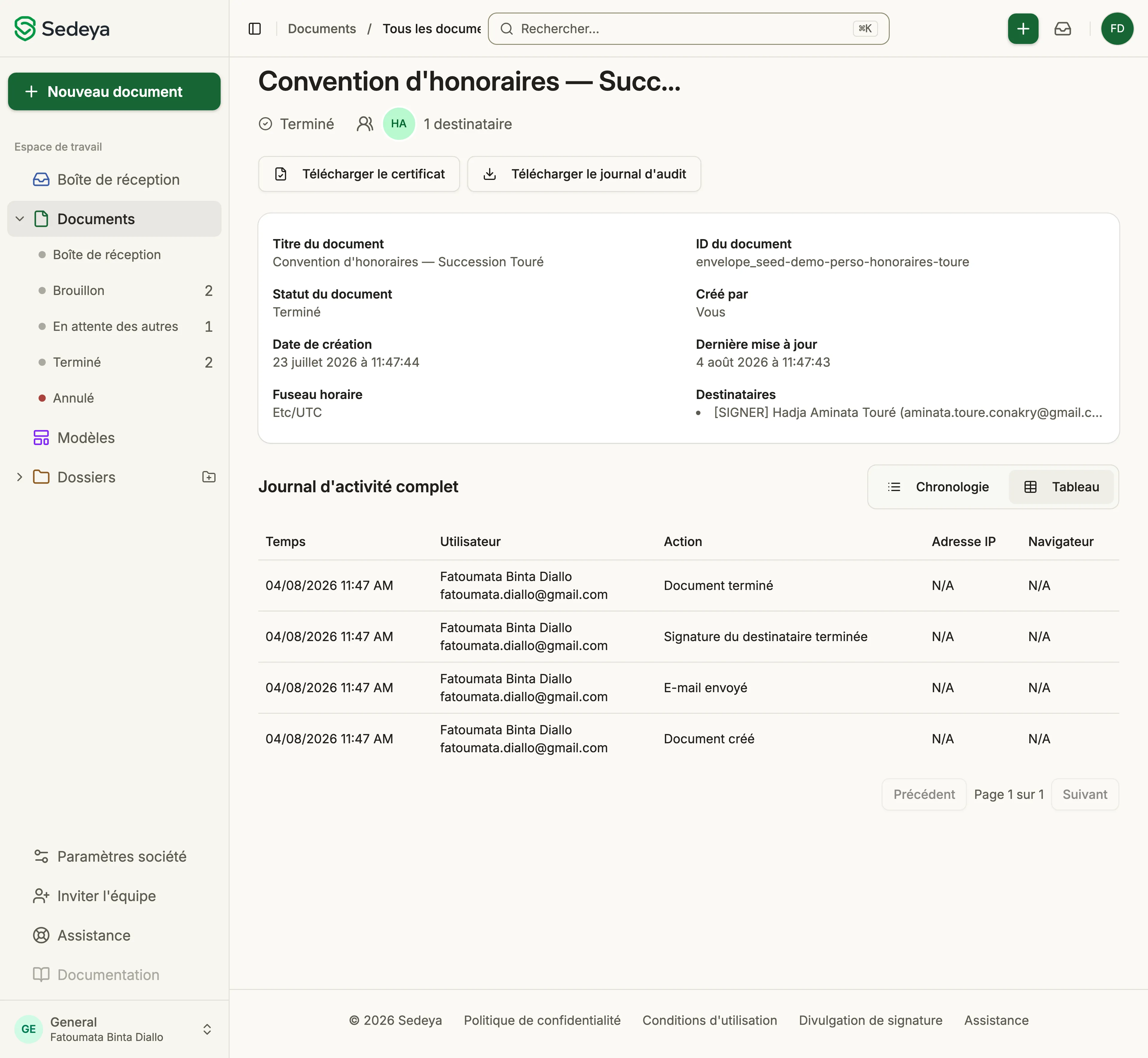Click the Modèles template icon

(41, 438)
